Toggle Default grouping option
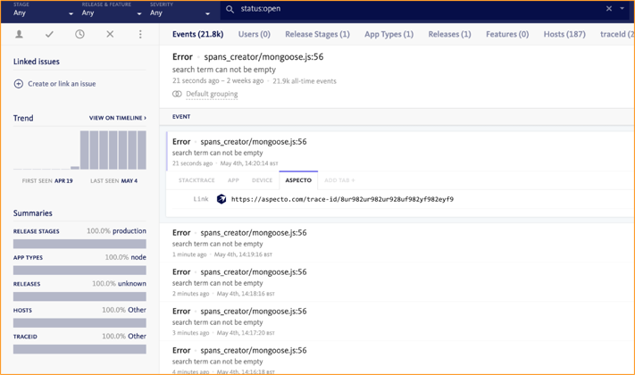 tap(205, 94)
